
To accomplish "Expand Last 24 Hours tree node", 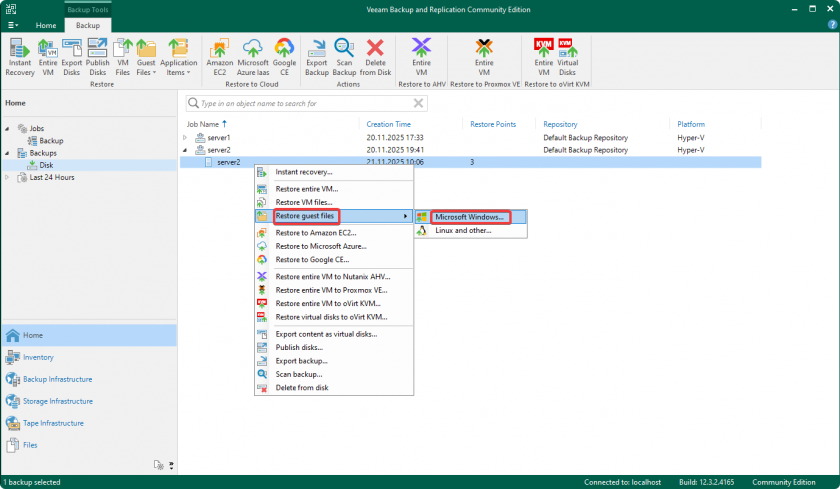I will click(x=9, y=177).
